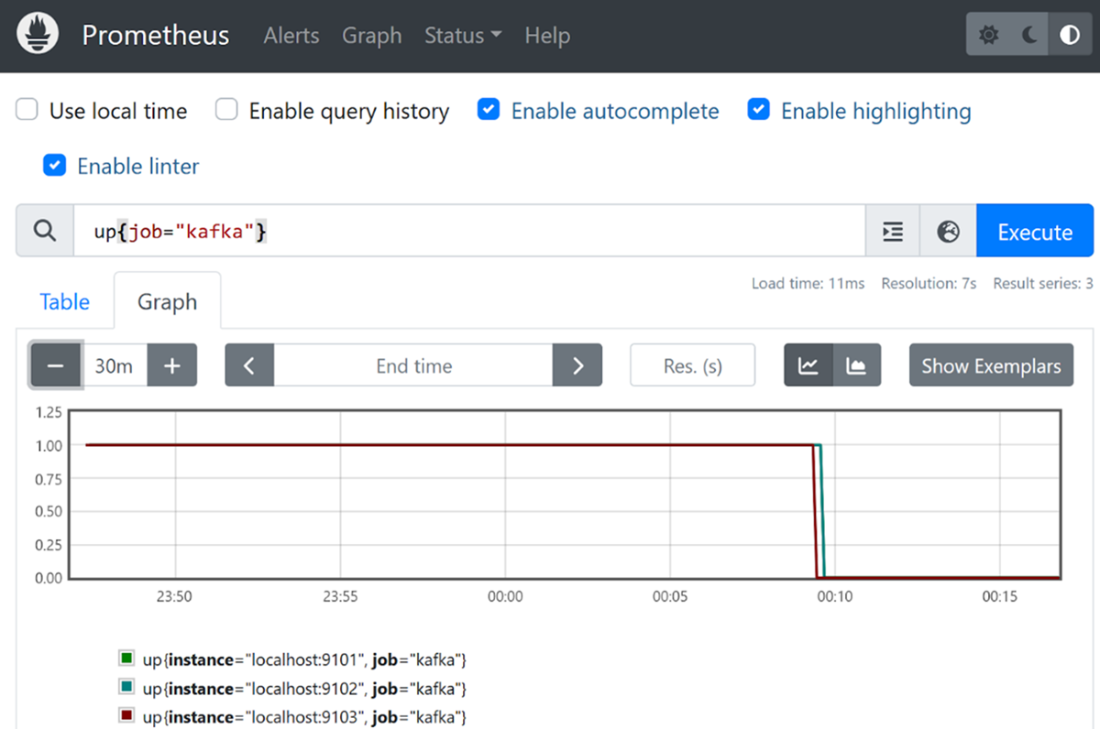Disable Enable autocomplete checkbox

(488, 109)
